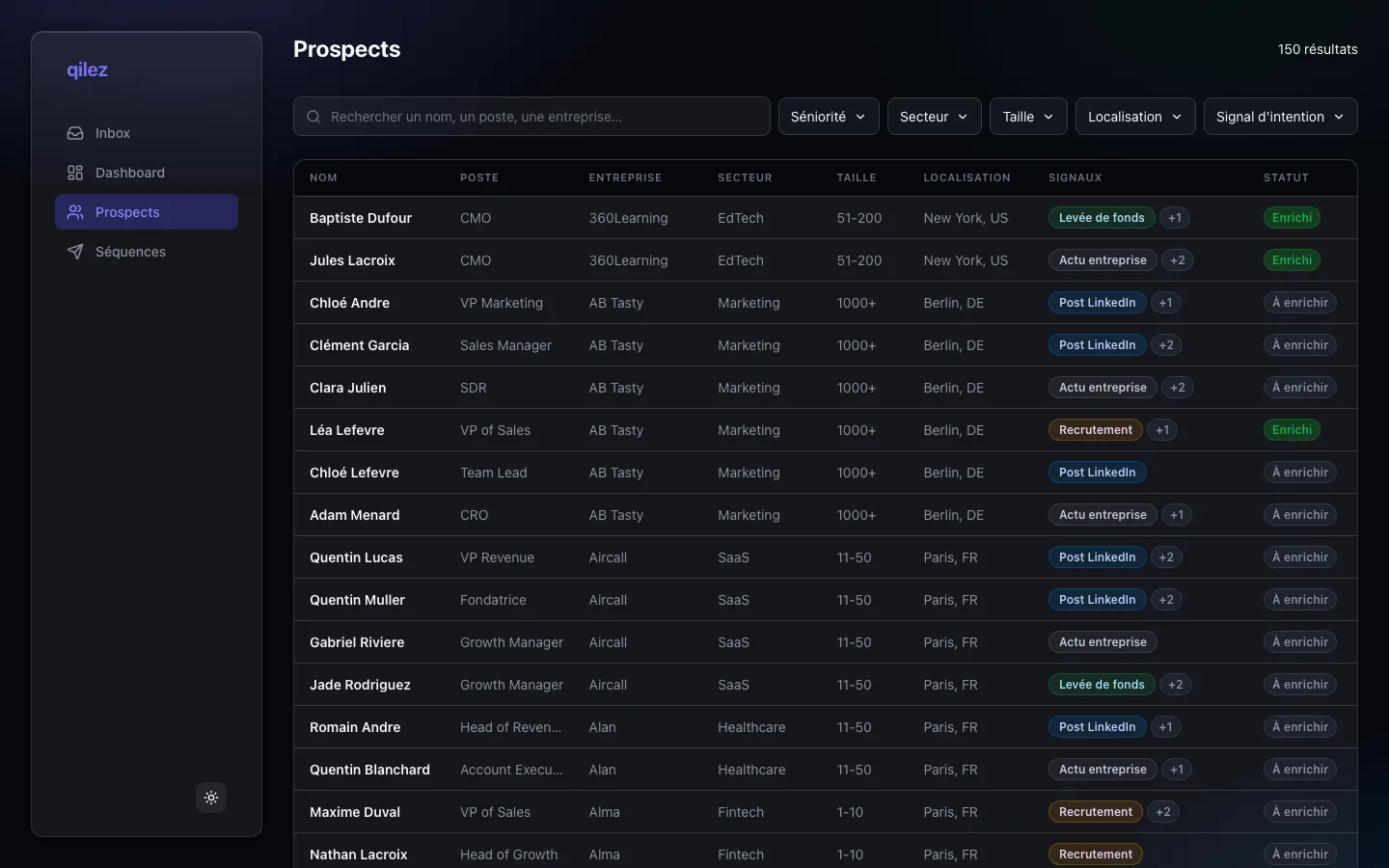This screenshot has width=1389, height=868.
Task: Navigate to Séquences menu item
Action: point(147,252)
